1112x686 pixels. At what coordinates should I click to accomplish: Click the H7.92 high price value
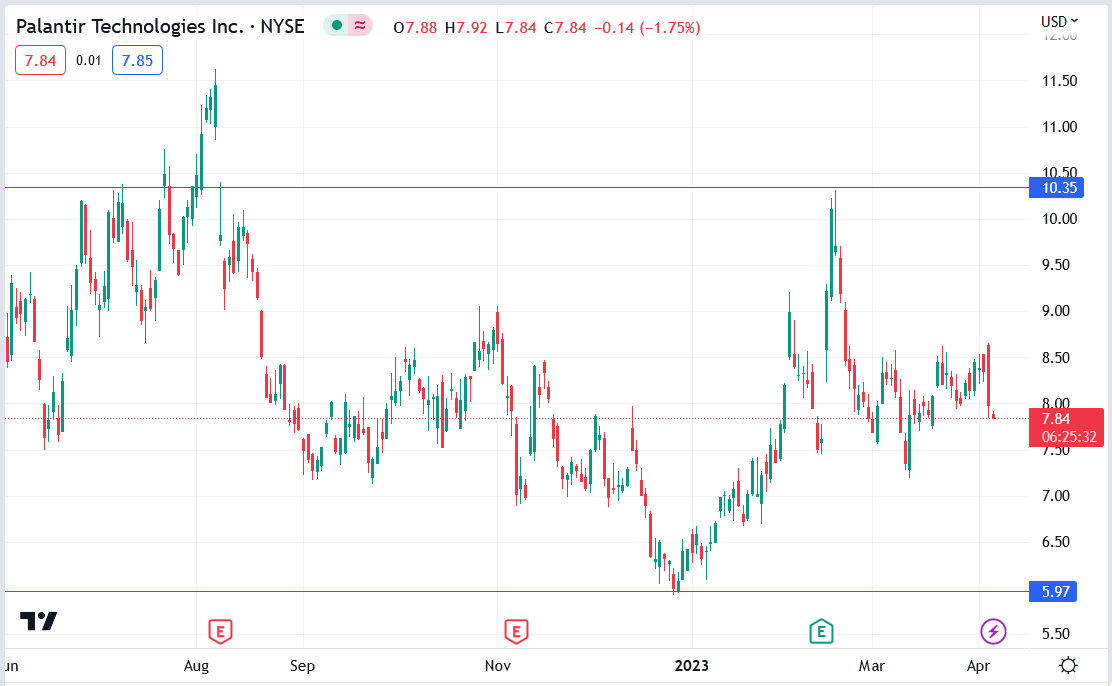point(466,28)
